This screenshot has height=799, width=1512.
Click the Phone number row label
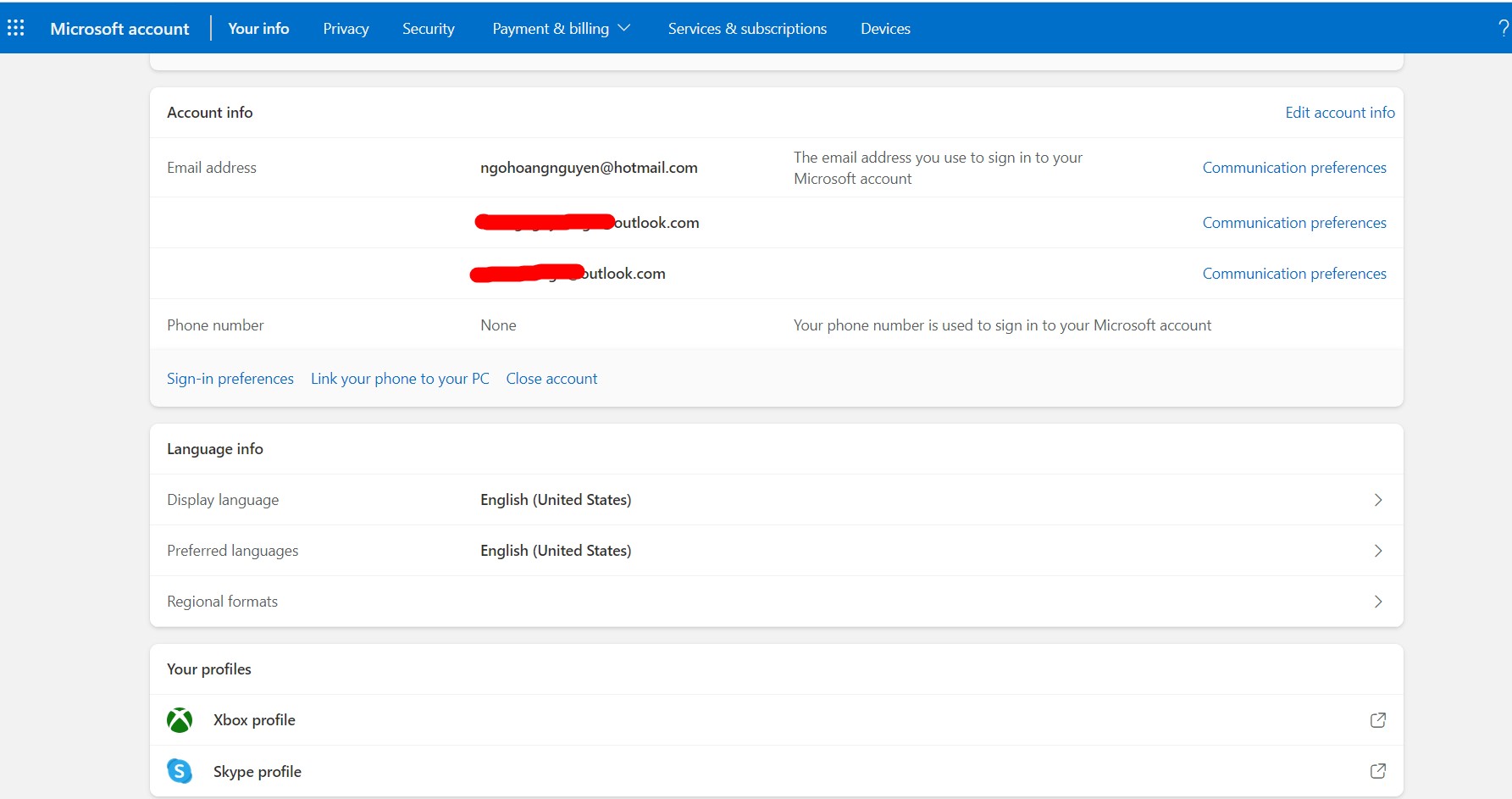[215, 325]
